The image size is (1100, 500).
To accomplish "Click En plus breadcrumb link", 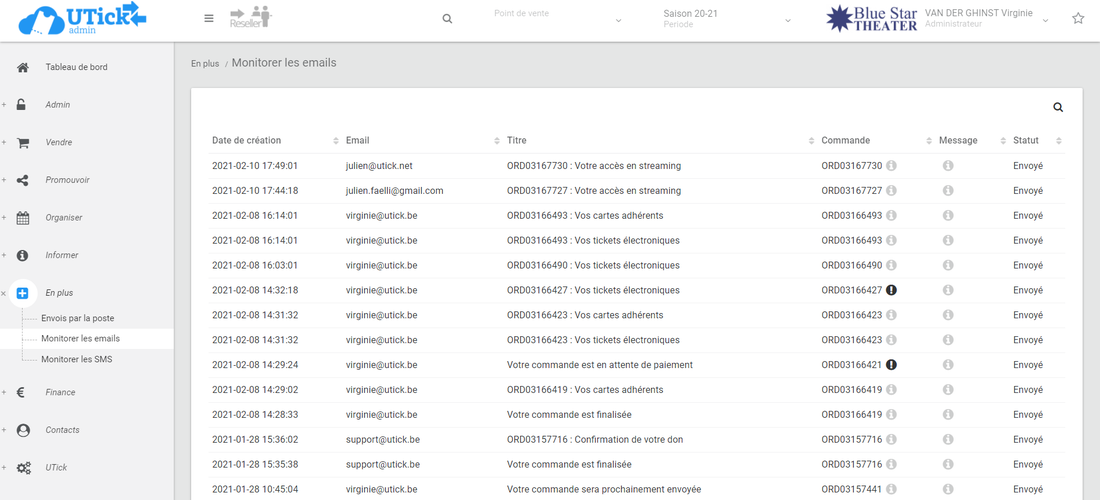I will coord(205,64).
